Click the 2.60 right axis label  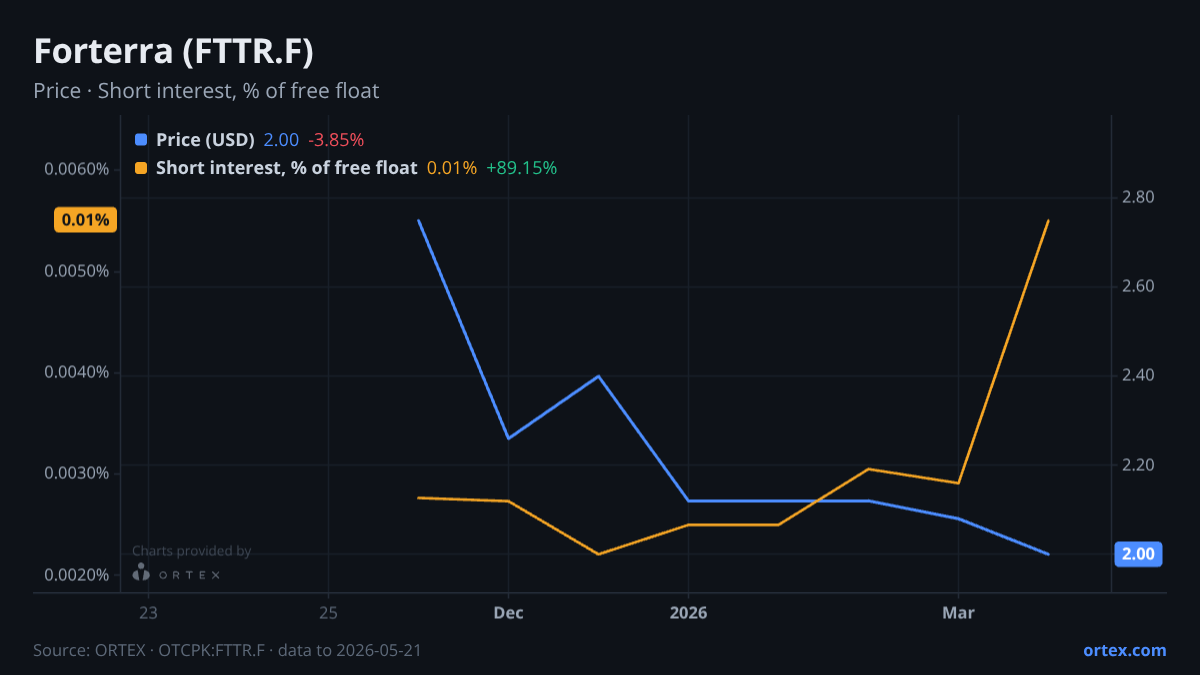coord(1139,286)
